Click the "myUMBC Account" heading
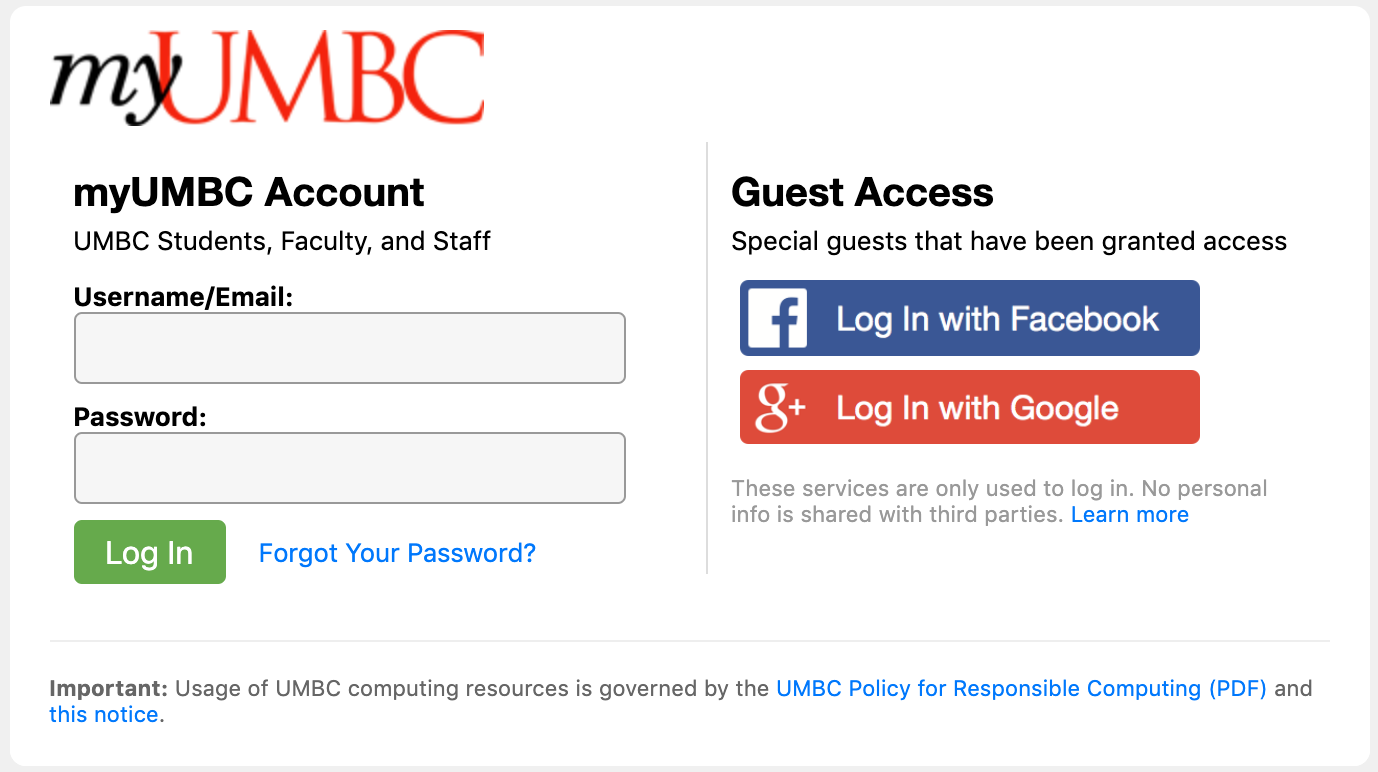1378x772 pixels. point(248,191)
